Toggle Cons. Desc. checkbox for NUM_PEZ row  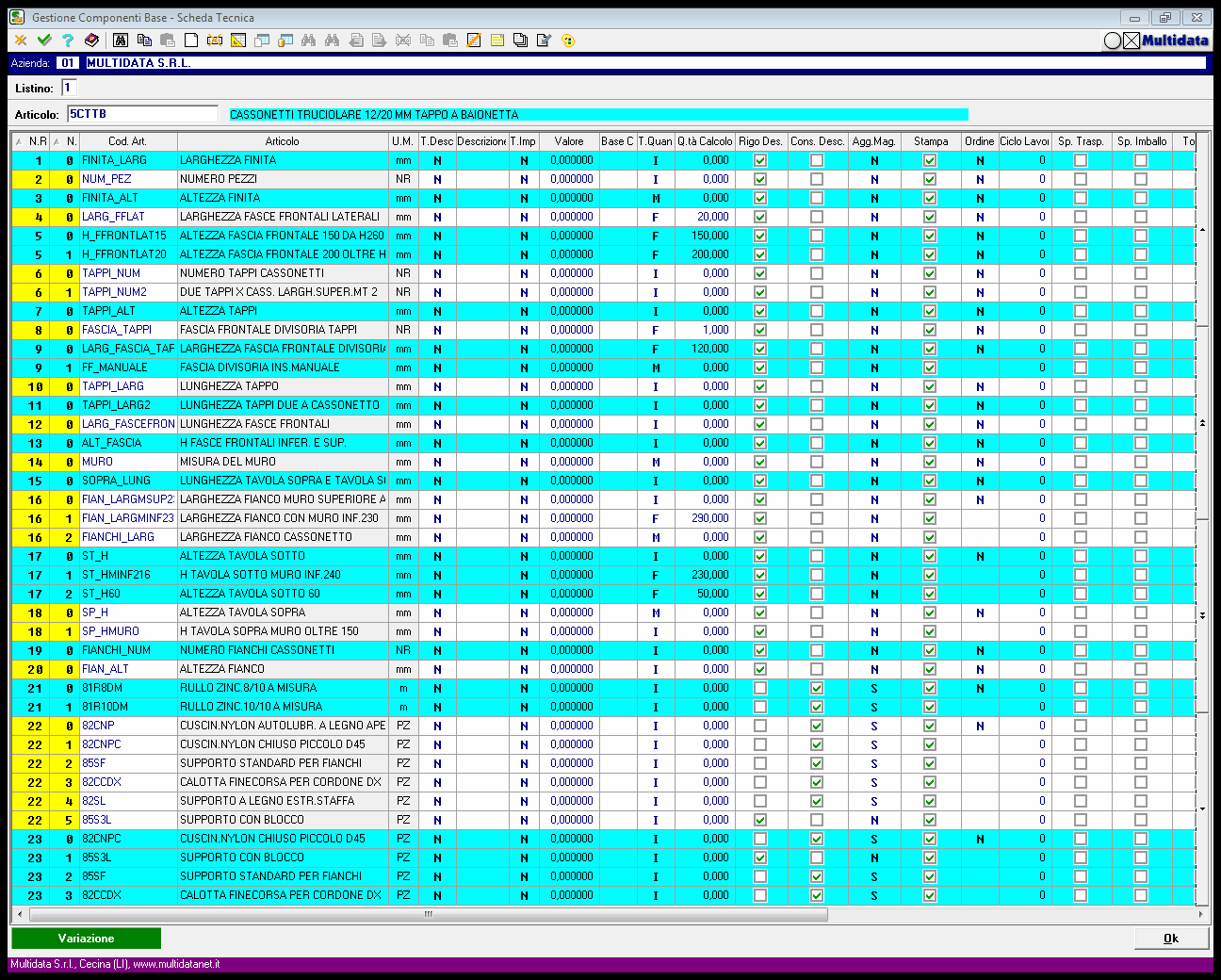[817, 179]
